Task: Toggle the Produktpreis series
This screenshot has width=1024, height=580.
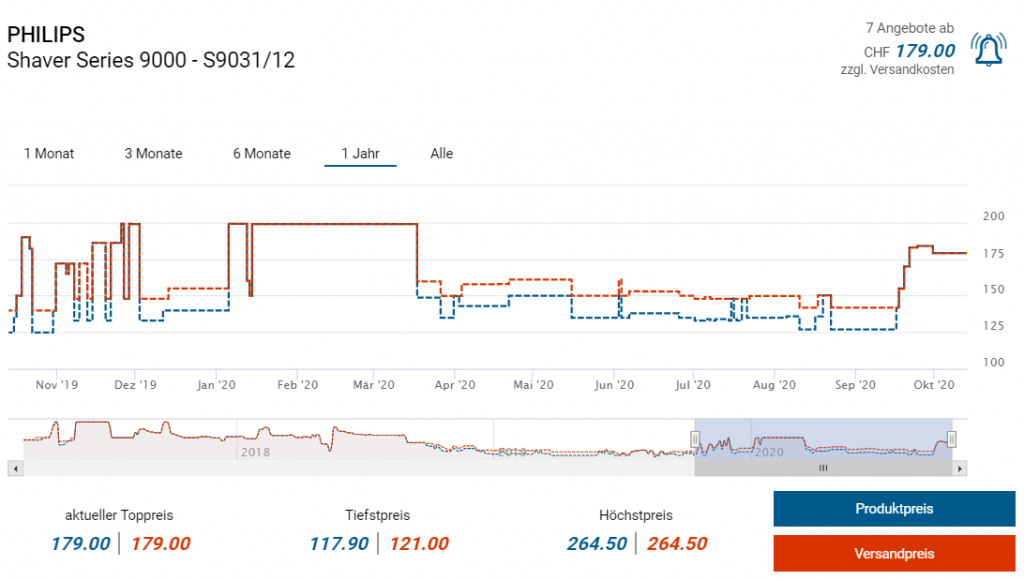Action: (x=894, y=509)
